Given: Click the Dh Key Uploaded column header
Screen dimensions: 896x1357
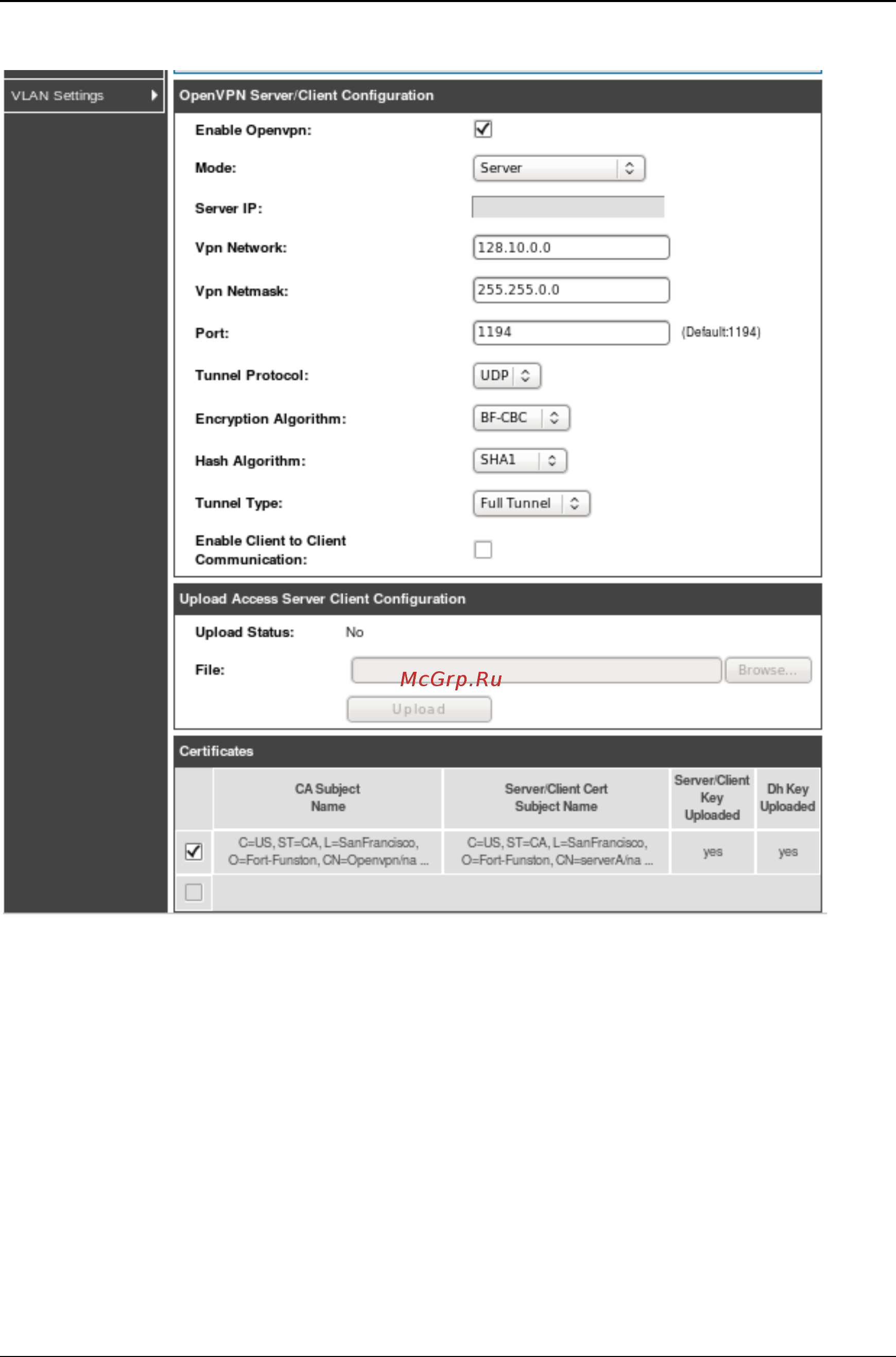Looking at the screenshot, I should click(787, 798).
